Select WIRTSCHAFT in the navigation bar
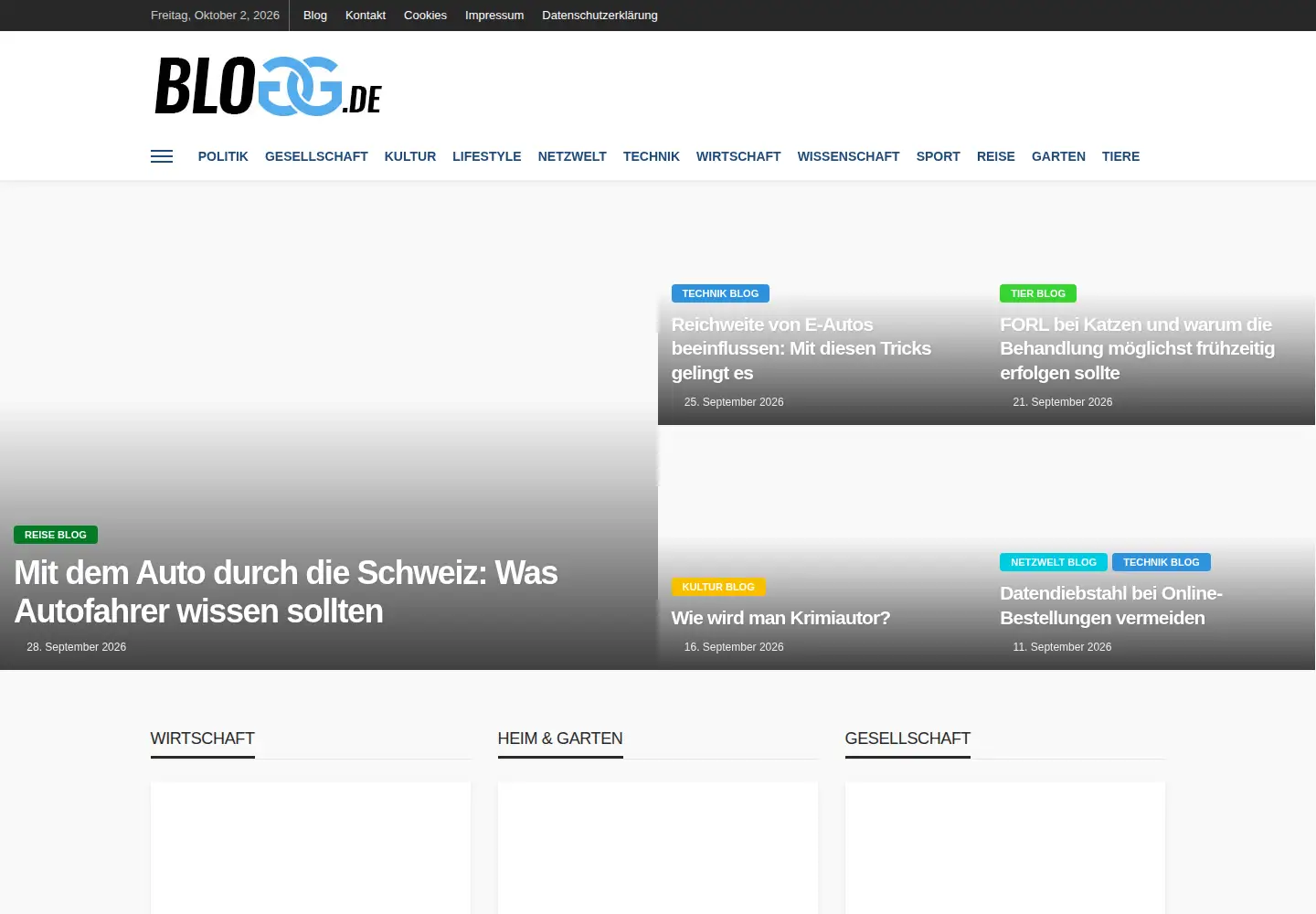The height and width of the screenshot is (914, 1316). click(x=738, y=156)
